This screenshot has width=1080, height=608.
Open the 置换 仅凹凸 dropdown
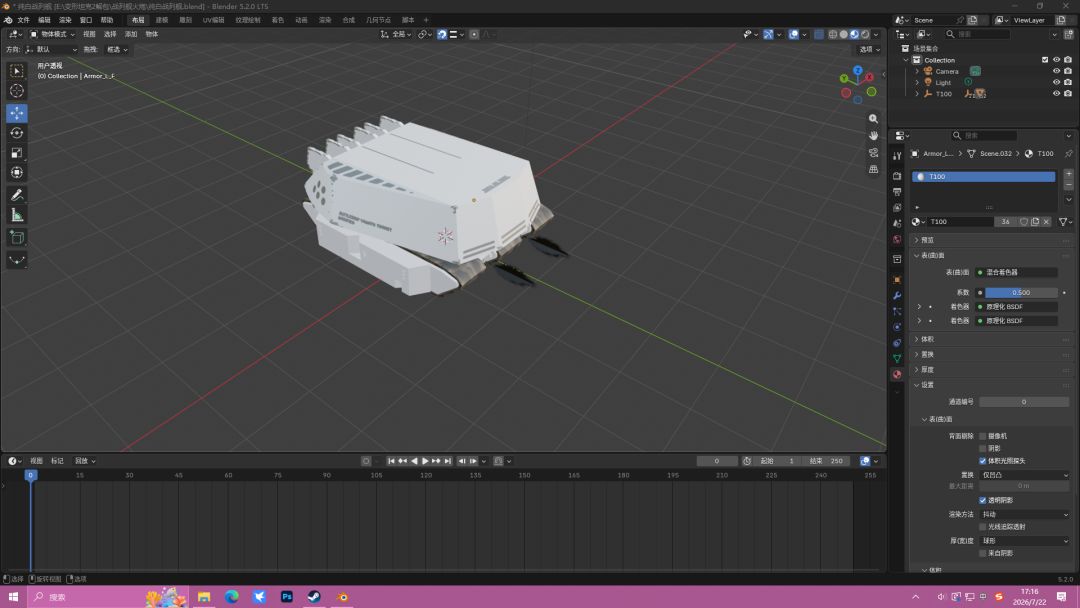click(x=1024, y=475)
